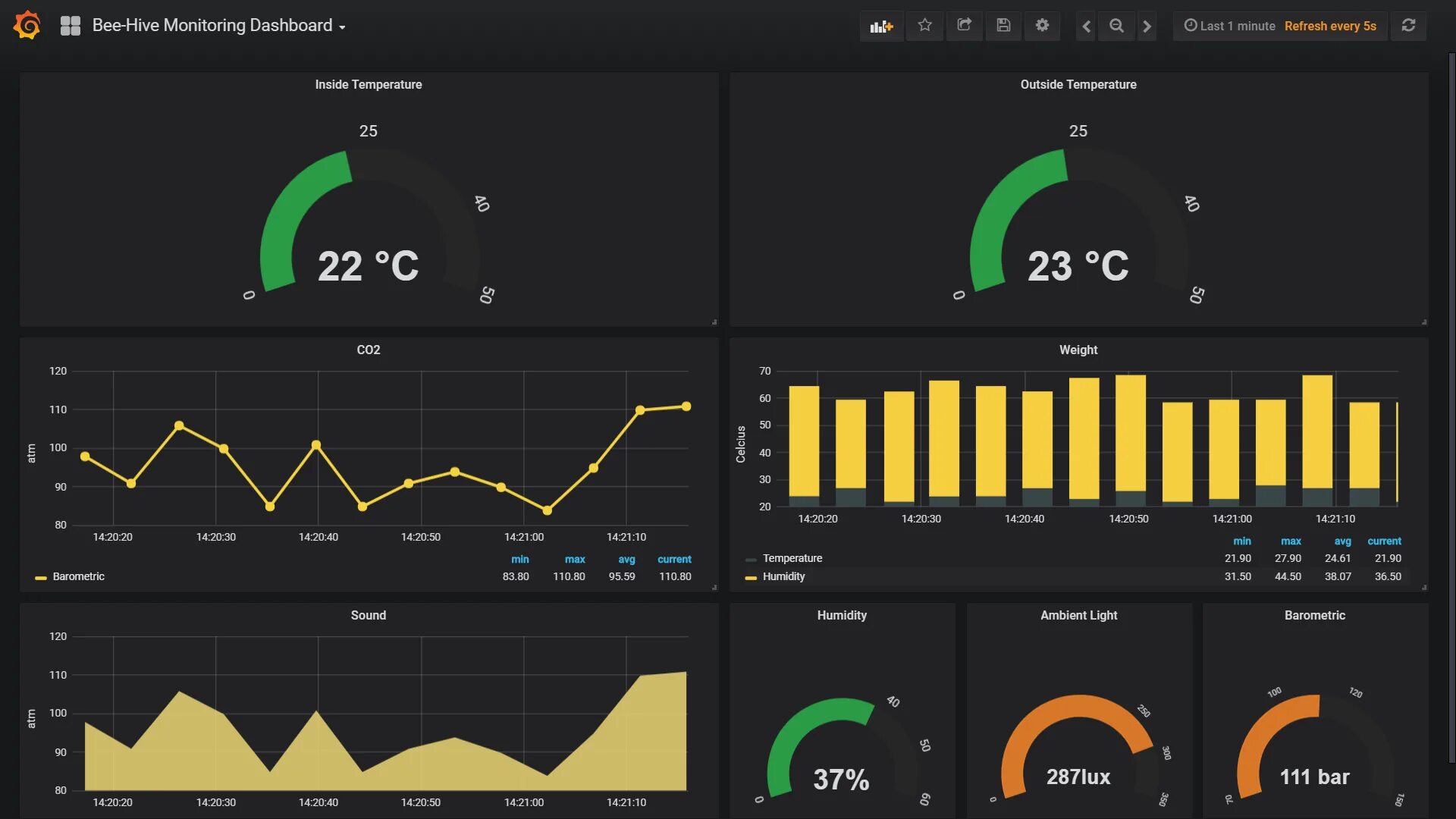The width and height of the screenshot is (1456, 819).
Task: Toggle the Barometric legend series
Action: coord(78,577)
